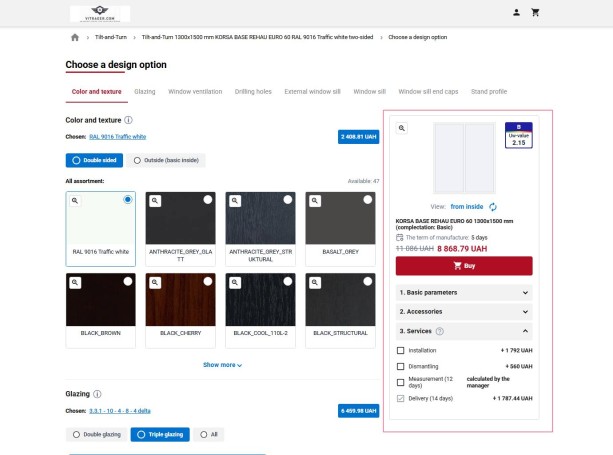Open the user account icon
The width and height of the screenshot is (613, 455).
[x=516, y=12]
